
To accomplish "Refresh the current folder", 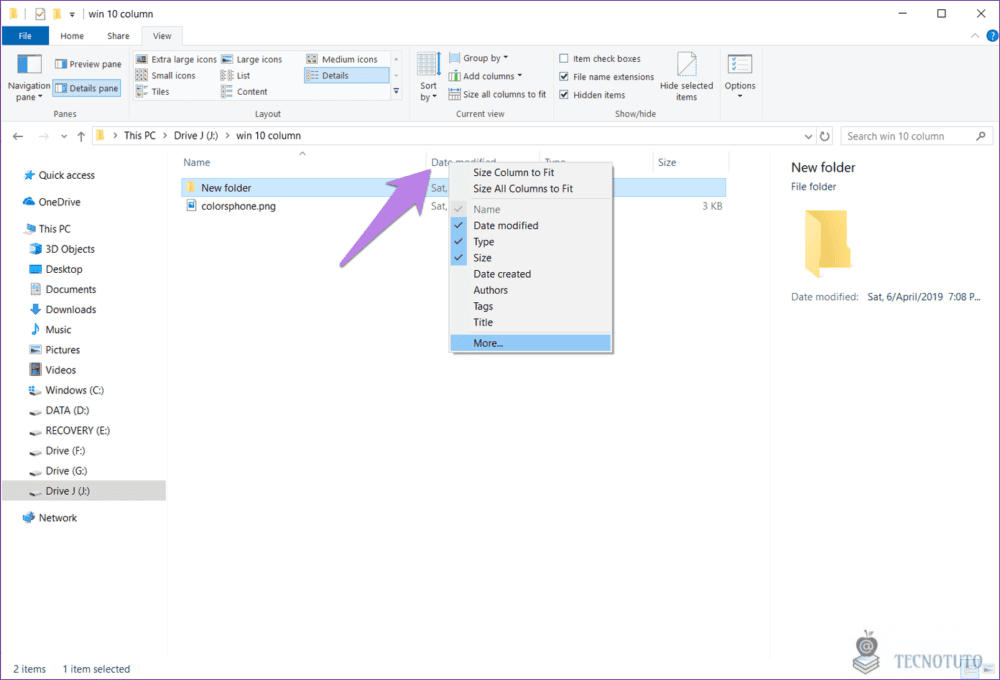I will (825, 136).
